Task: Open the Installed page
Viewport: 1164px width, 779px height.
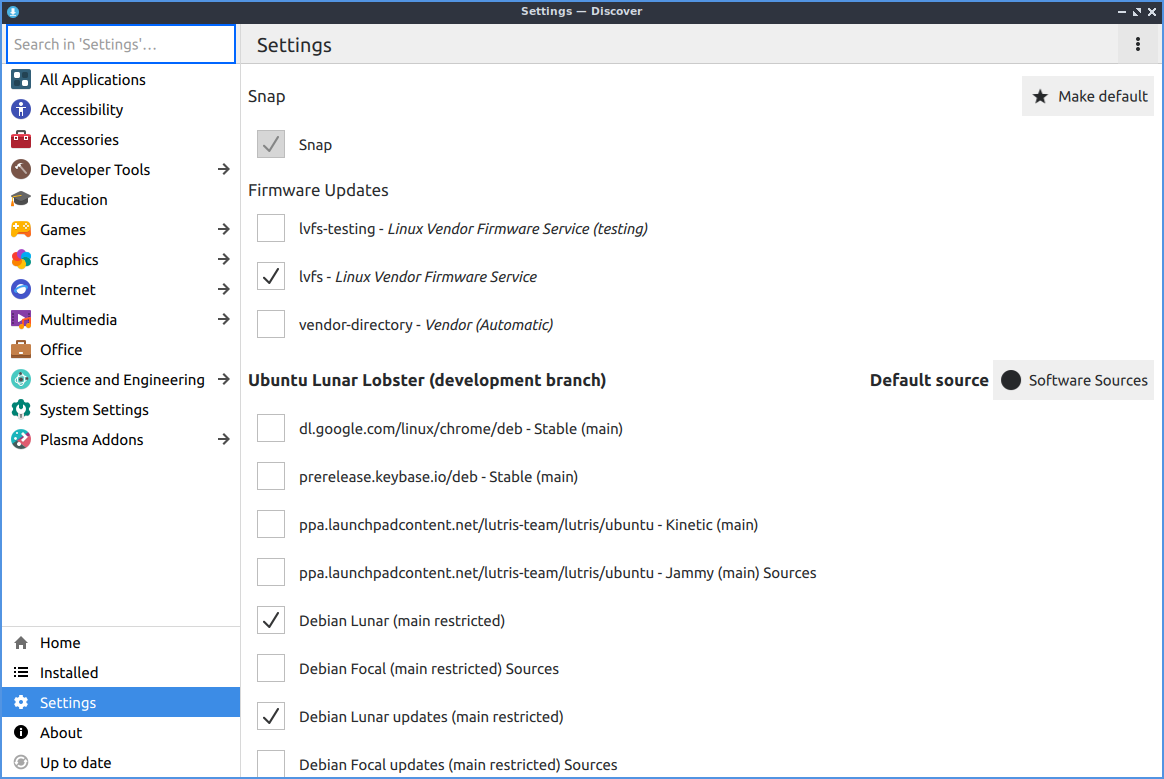Action: (69, 673)
